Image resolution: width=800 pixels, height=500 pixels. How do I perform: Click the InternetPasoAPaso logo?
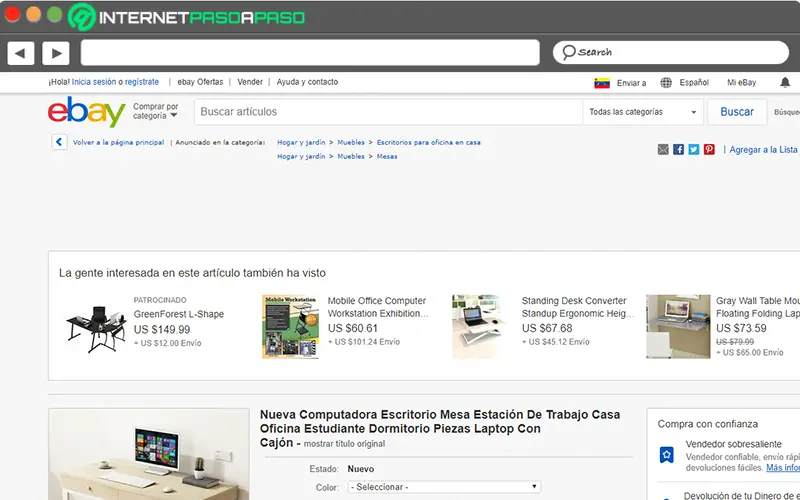coord(186,17)
